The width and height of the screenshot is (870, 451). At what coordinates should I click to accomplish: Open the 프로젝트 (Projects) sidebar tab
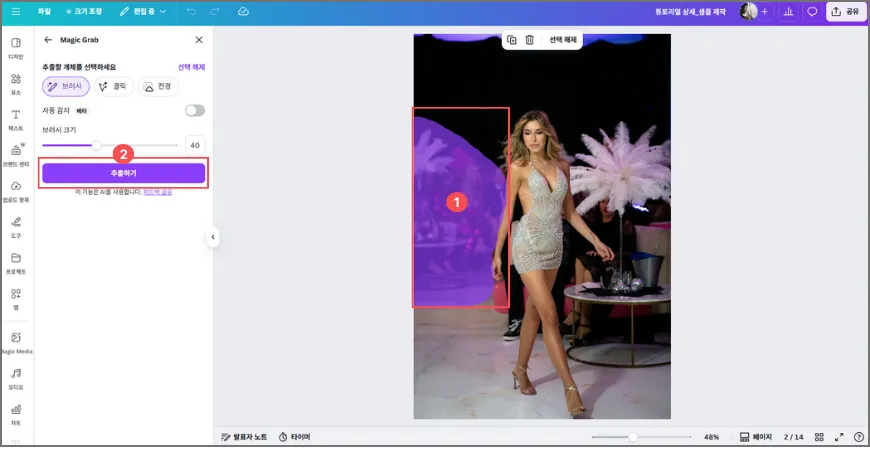pos(16,263)
